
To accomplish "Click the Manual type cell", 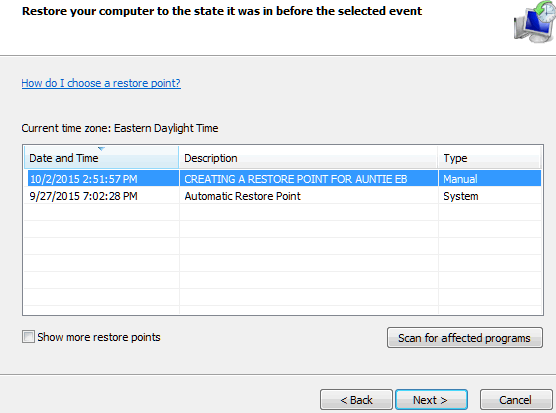I will (x=460, y=179).
